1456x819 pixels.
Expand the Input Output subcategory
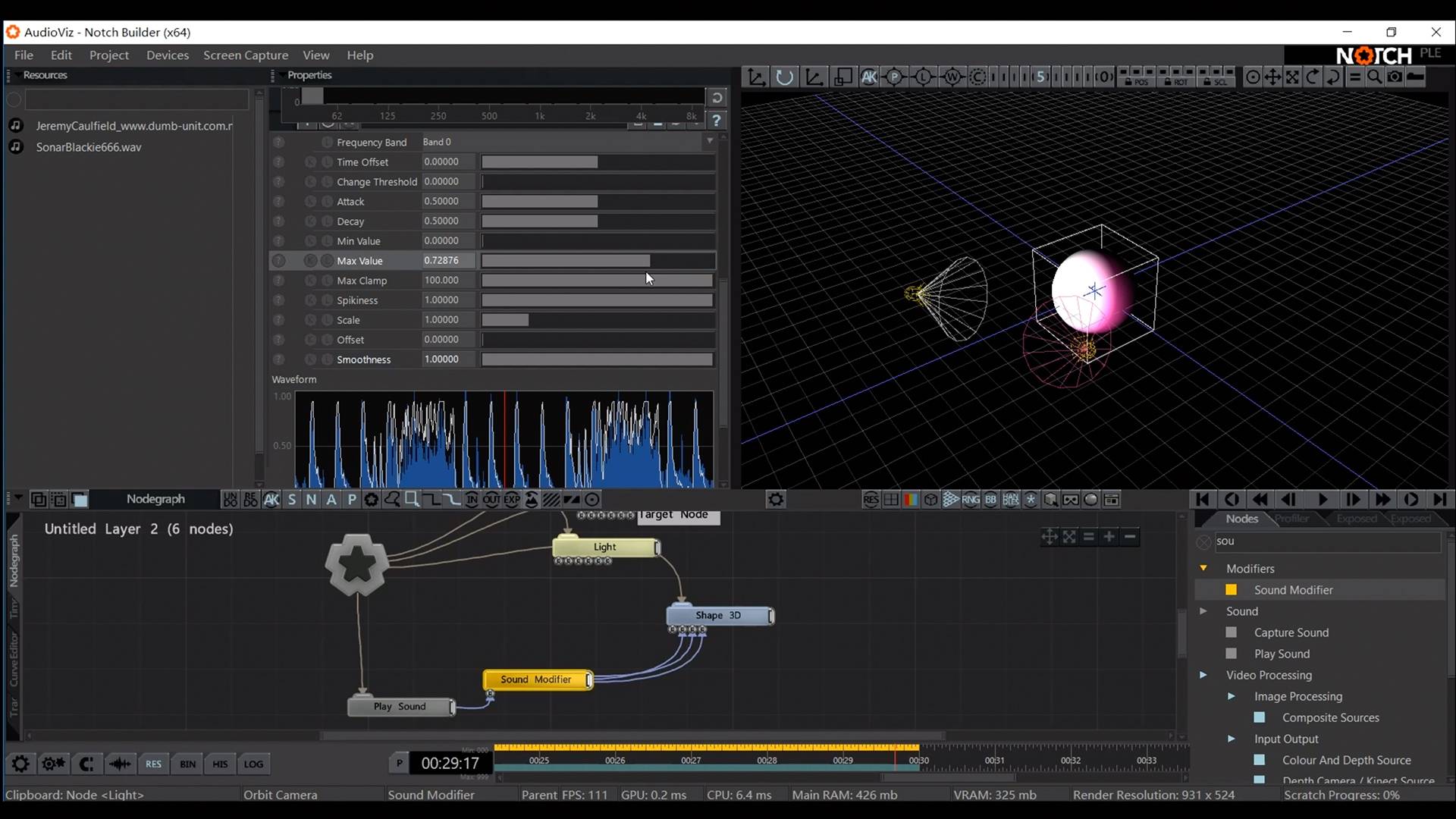click(x=1232, y=739)
